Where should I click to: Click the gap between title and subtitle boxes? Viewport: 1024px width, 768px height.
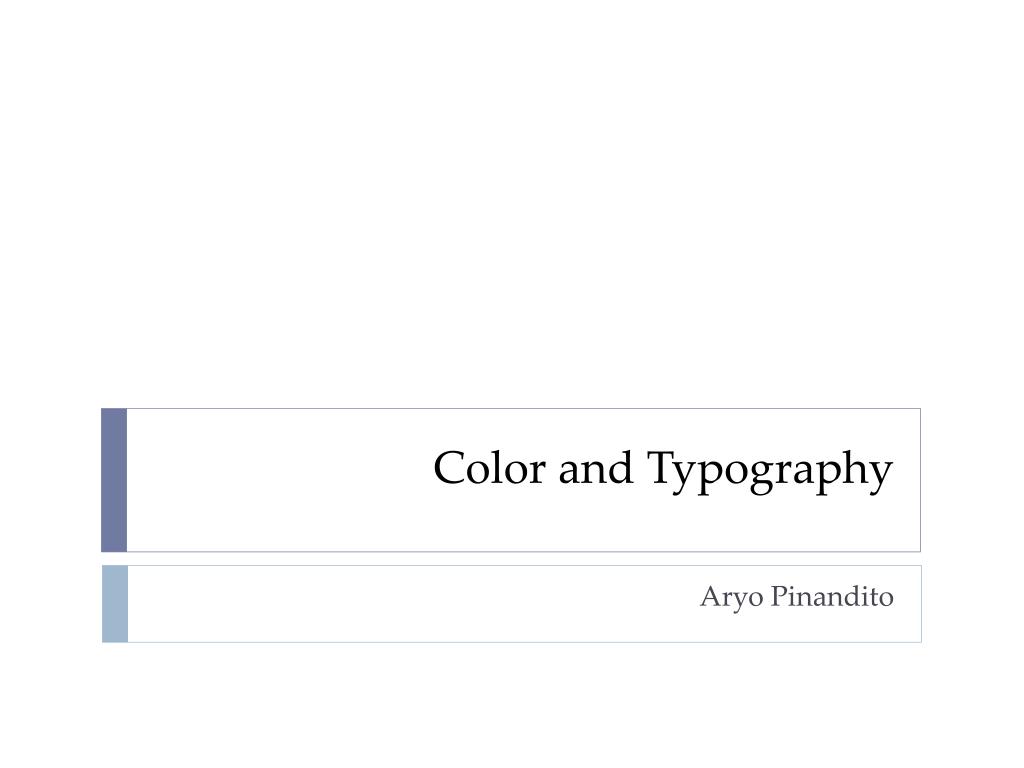tap(512, 559)
